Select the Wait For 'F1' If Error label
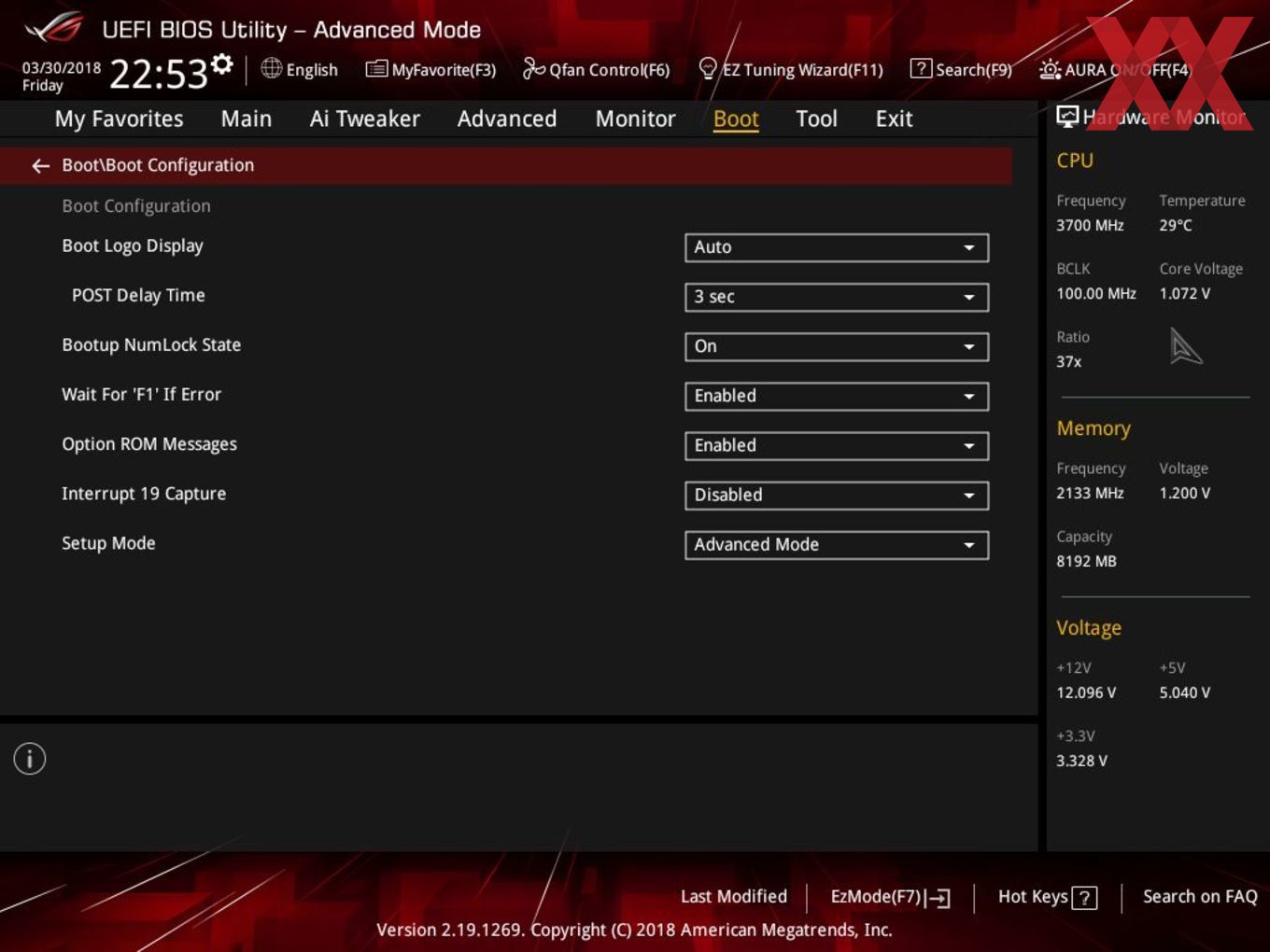The image size is (1270, 952). click(x=142, y=395)
